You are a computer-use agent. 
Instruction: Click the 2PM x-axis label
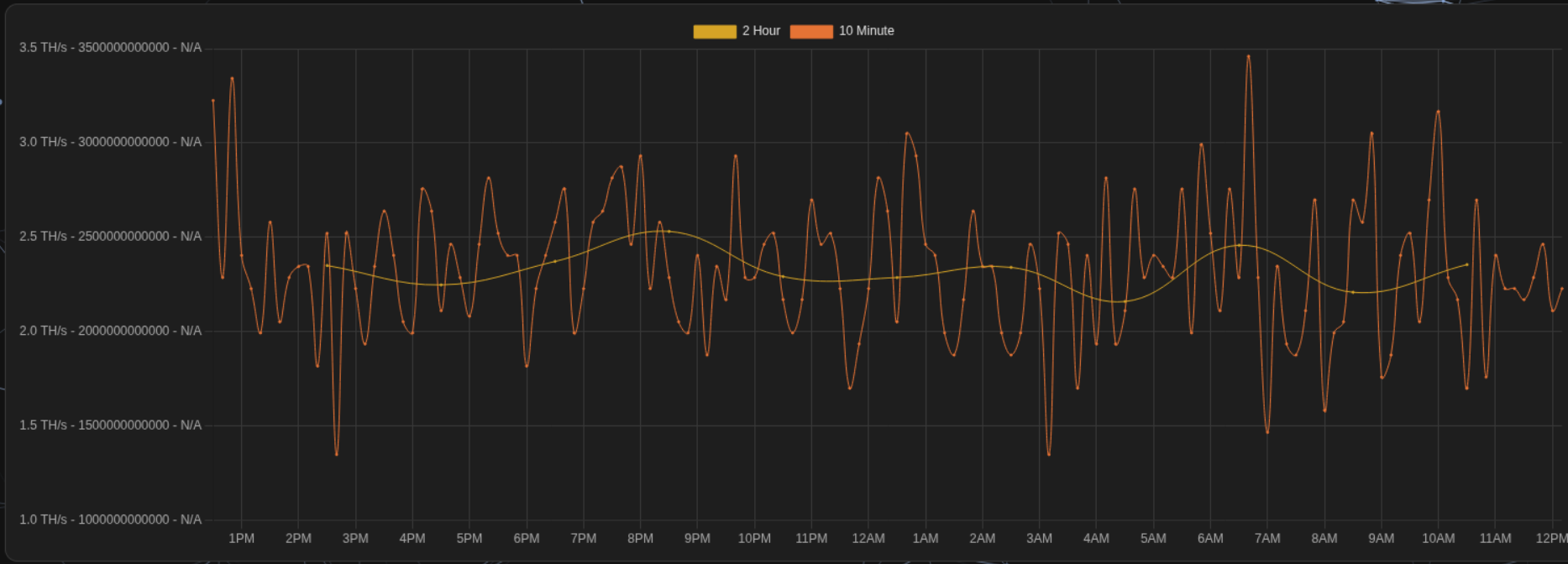[298, 539]
